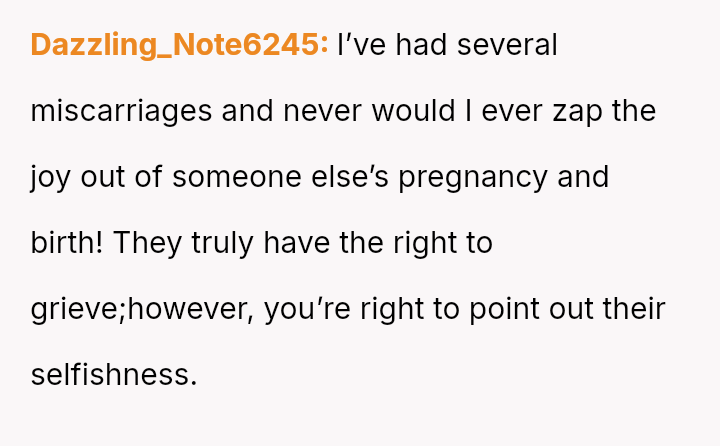Click the word "selfishness." on the last line
This screenshot has width=720, height=446.
pyautogui.click(x=114, y=375)
